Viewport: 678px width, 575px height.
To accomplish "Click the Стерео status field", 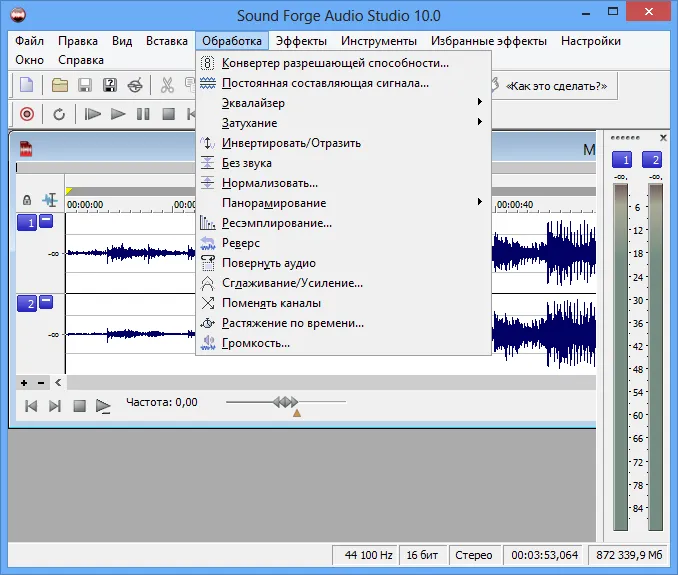I will coord(474,555).
